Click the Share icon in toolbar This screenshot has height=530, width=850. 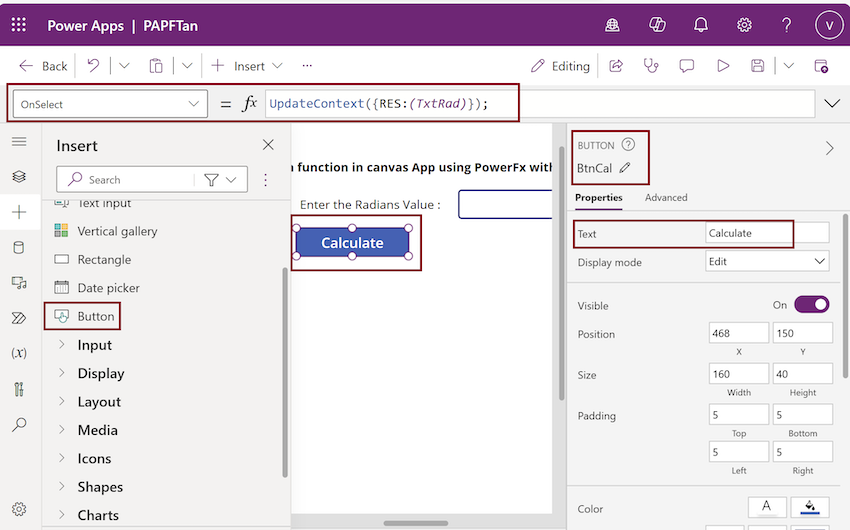[x=616, y=66]
